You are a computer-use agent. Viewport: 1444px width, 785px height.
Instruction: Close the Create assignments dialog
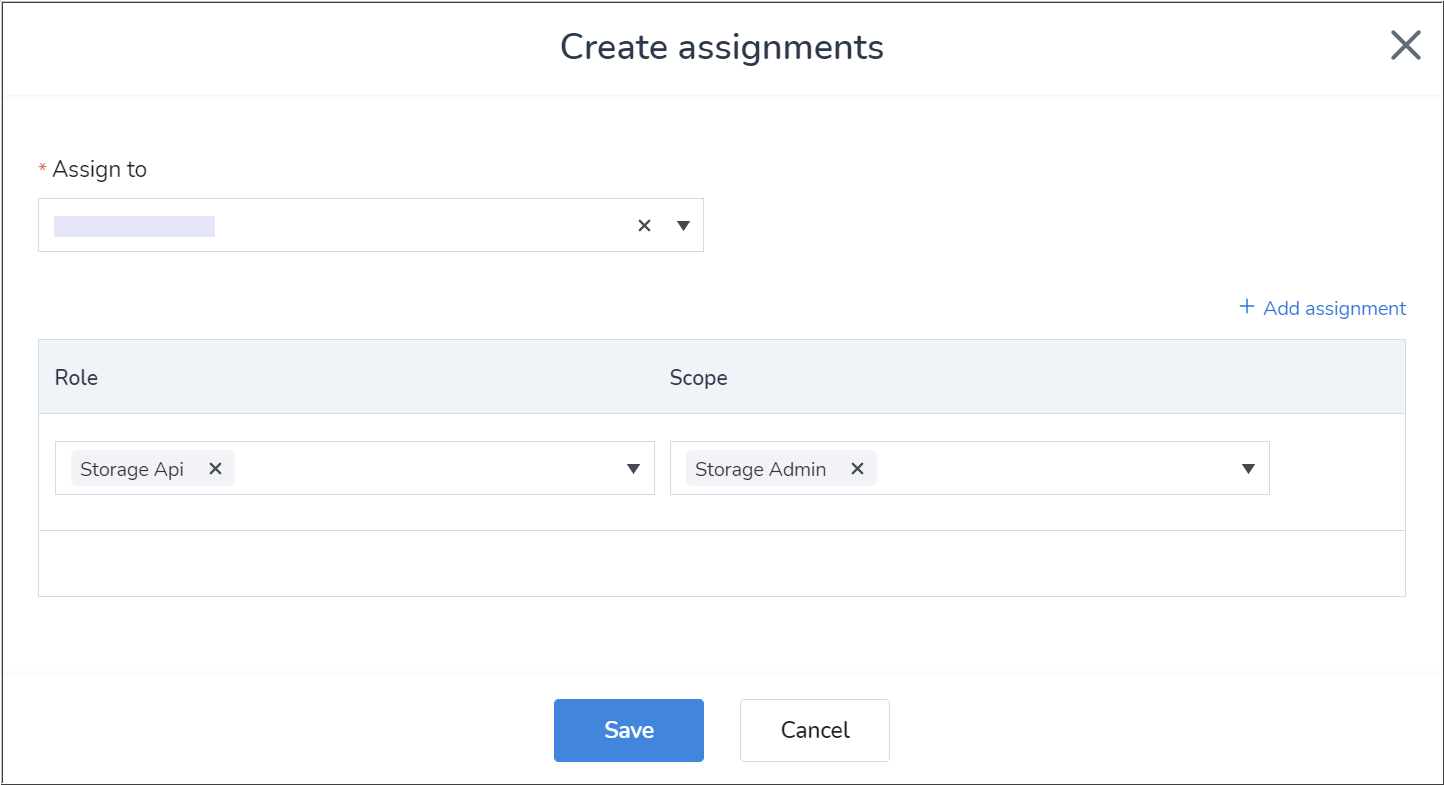pyautogui.click(x=1405, y=45)
